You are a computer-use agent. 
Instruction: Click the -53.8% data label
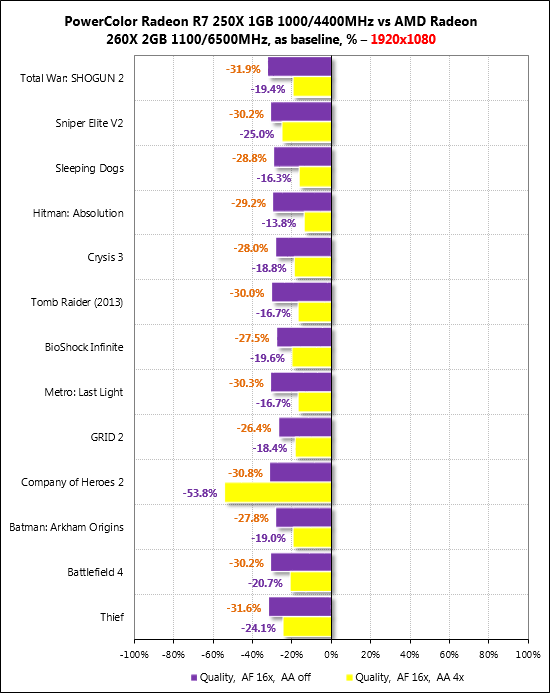coord(200,493)
